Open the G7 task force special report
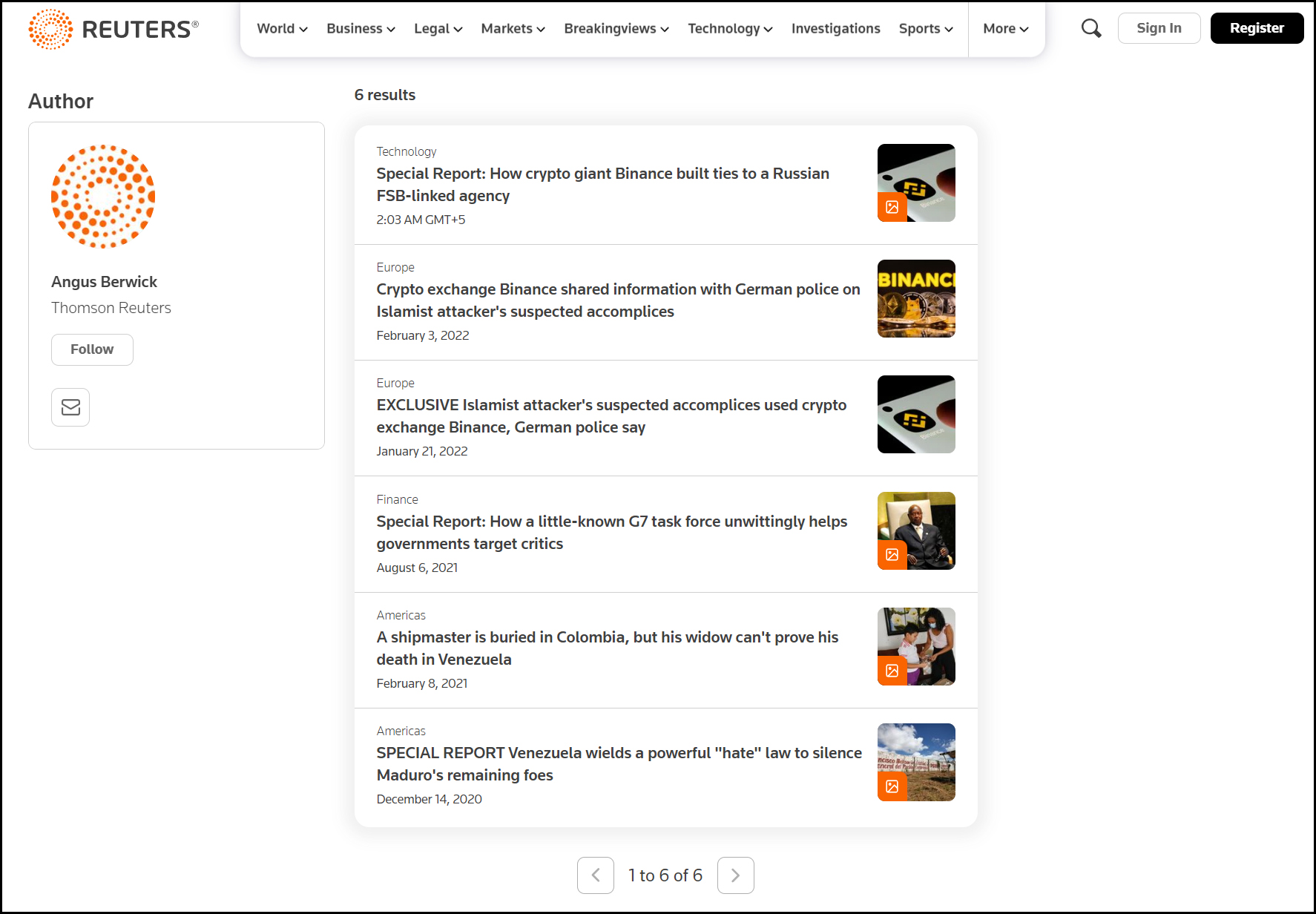The width and height of the screenshot is (1316, 914). point(611,533)
